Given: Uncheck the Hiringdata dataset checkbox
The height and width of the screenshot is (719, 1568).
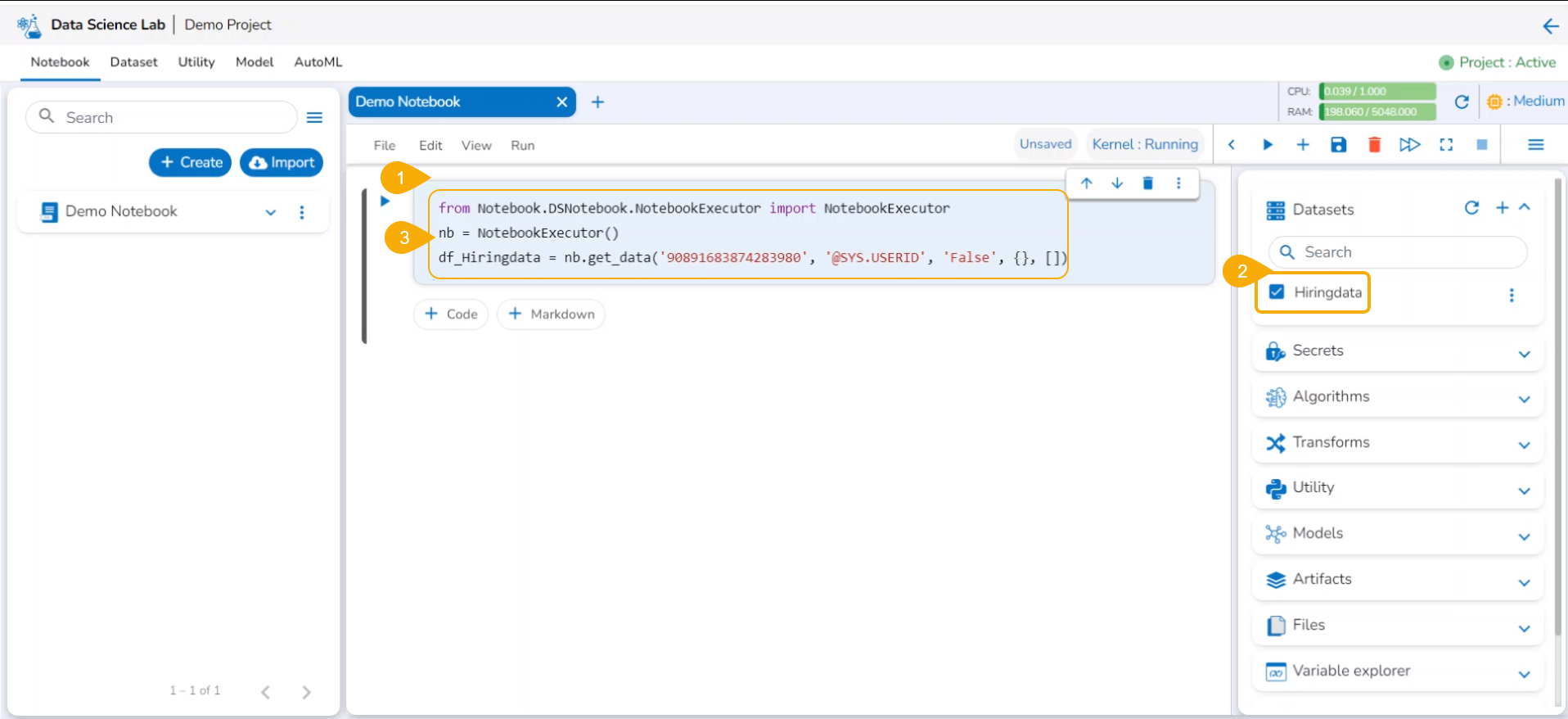Looking at the screenshot, I should (x=1277, y=292).
